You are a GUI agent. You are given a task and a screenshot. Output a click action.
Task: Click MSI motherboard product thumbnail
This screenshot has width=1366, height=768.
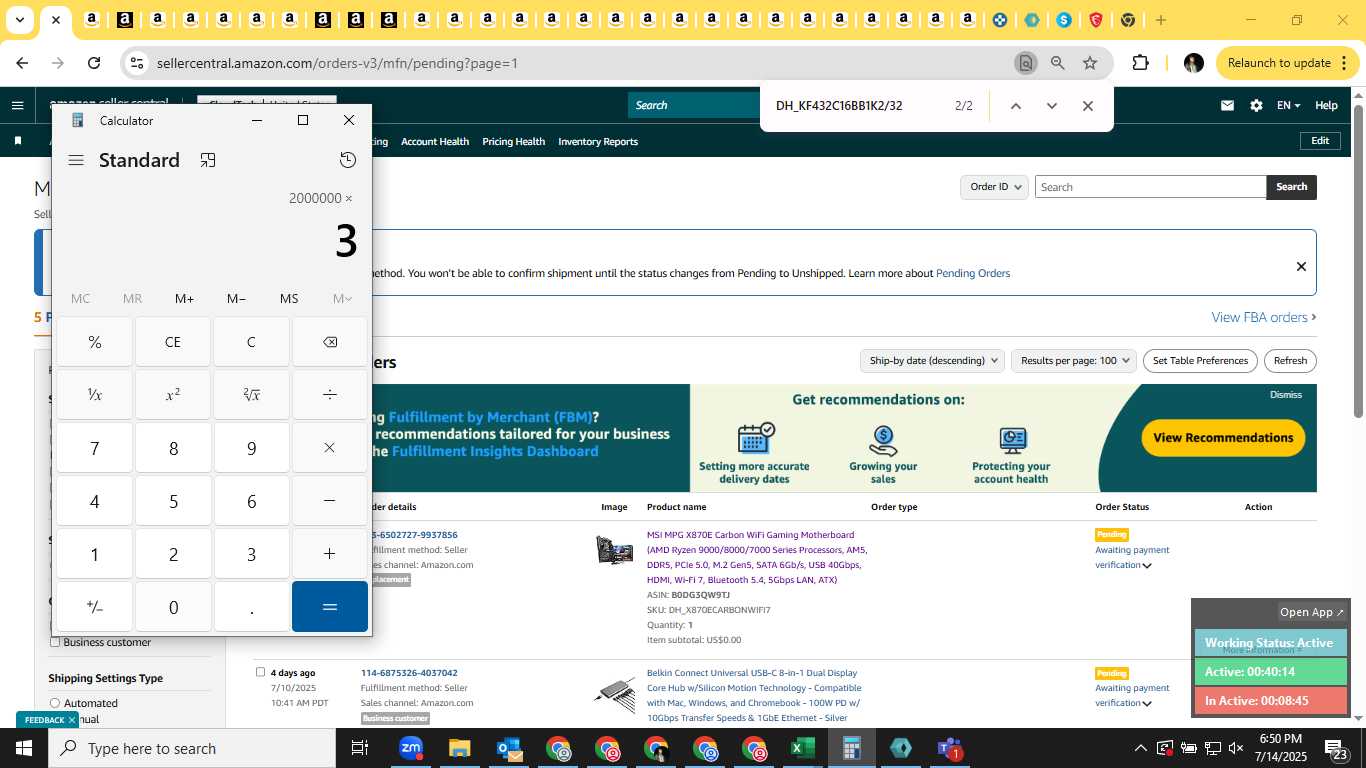[614, 550]
